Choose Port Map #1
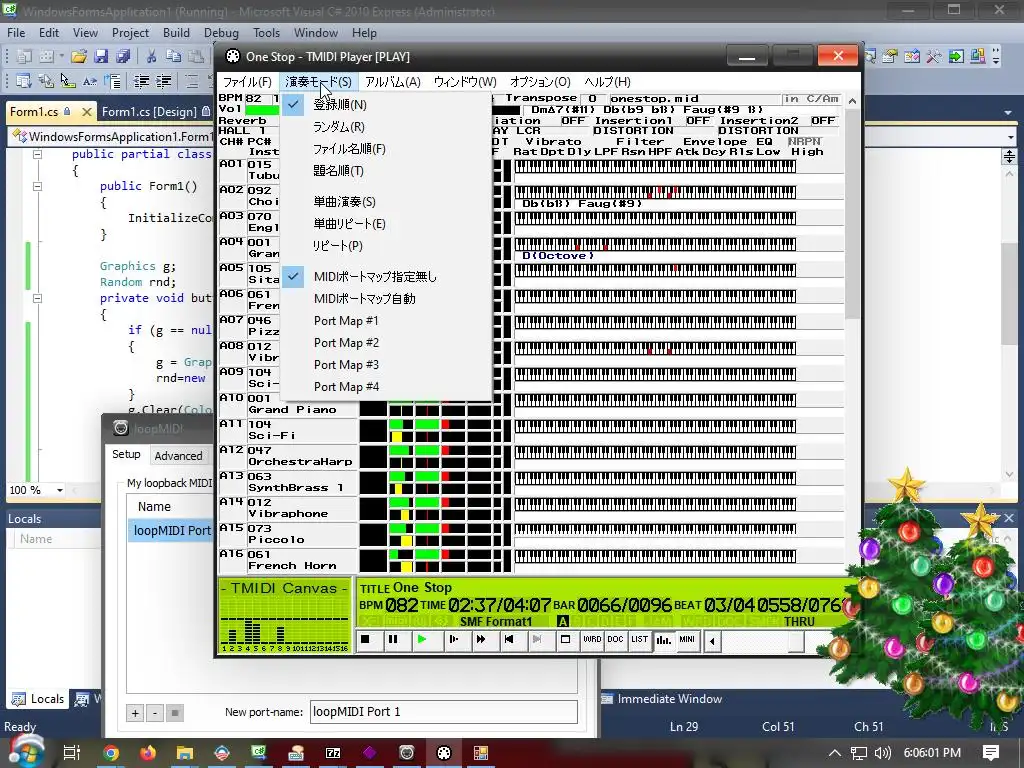1024x768 pixels. (387, 321)
